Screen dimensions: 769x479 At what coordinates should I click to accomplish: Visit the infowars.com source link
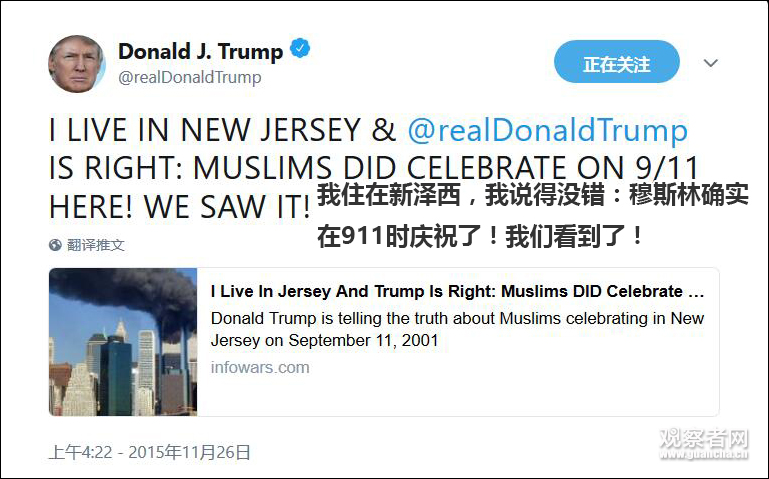(260, 367)
